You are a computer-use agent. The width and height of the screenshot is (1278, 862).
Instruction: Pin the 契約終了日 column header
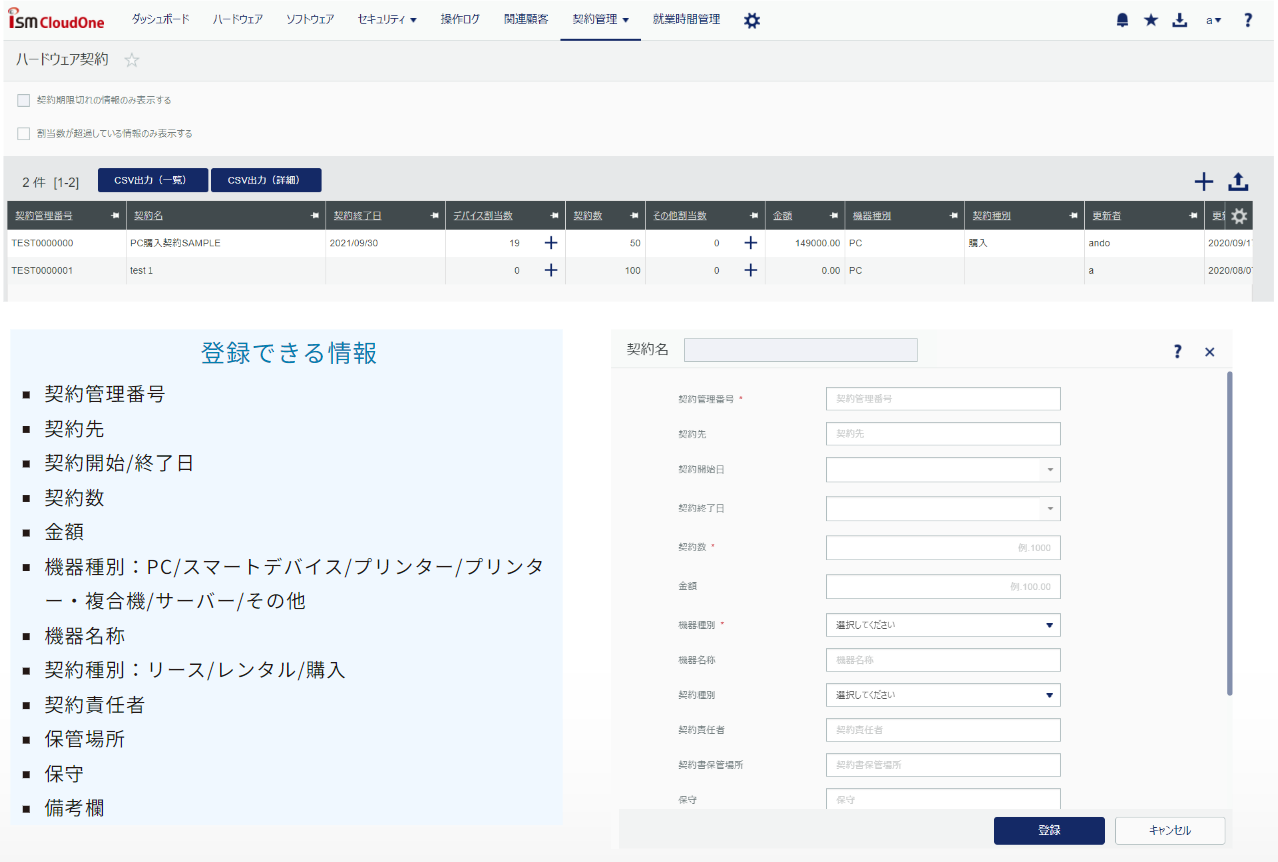pyautogui.click(x=434, y=216)
